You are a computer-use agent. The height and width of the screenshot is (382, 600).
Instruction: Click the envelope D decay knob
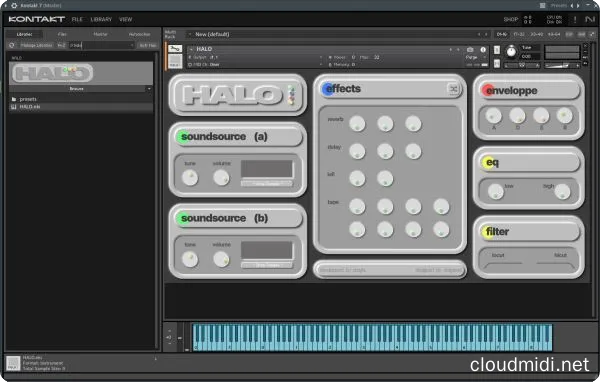[517, 116]
